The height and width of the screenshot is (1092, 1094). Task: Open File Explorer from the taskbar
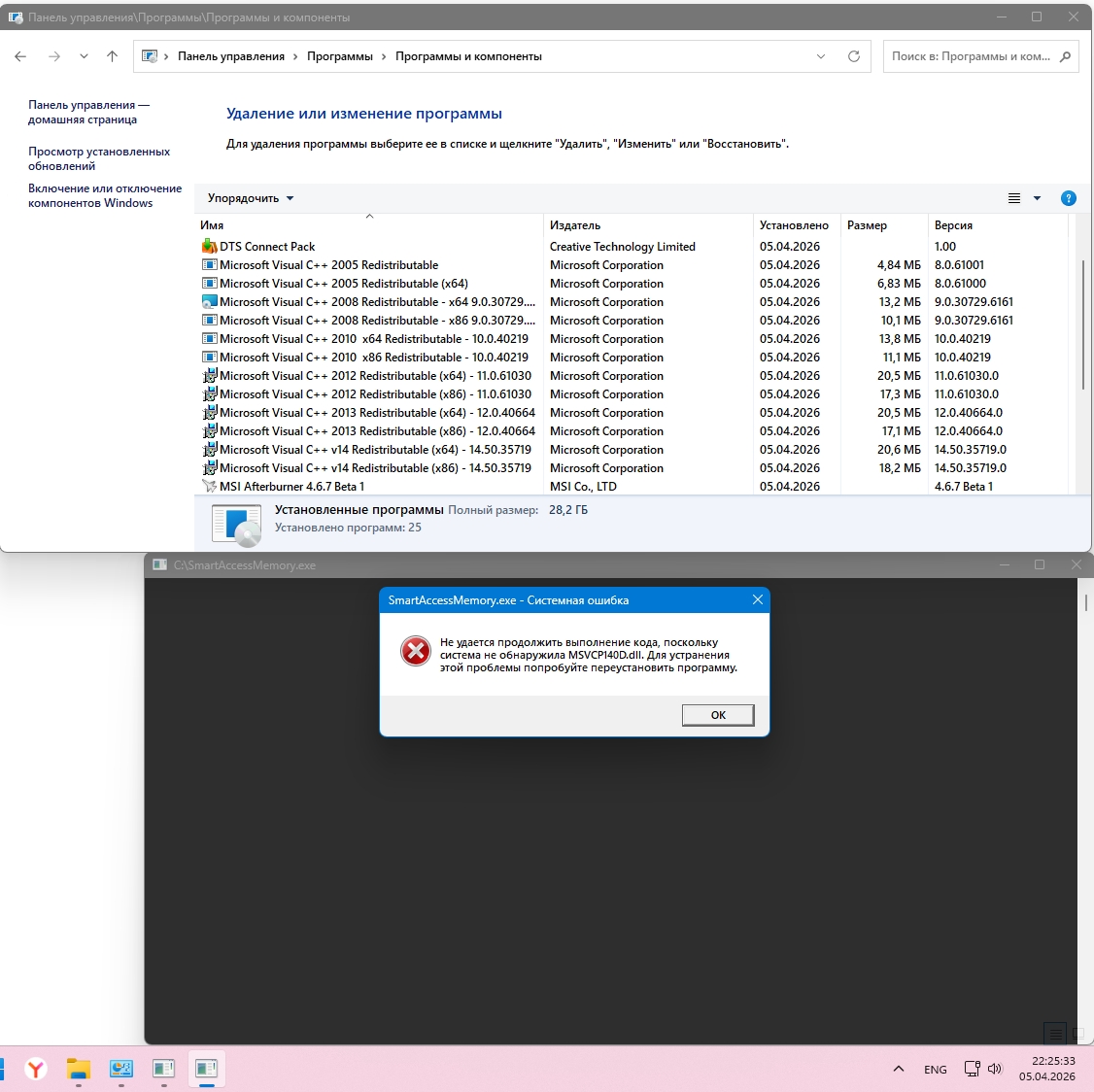(x=78, y=1069)
